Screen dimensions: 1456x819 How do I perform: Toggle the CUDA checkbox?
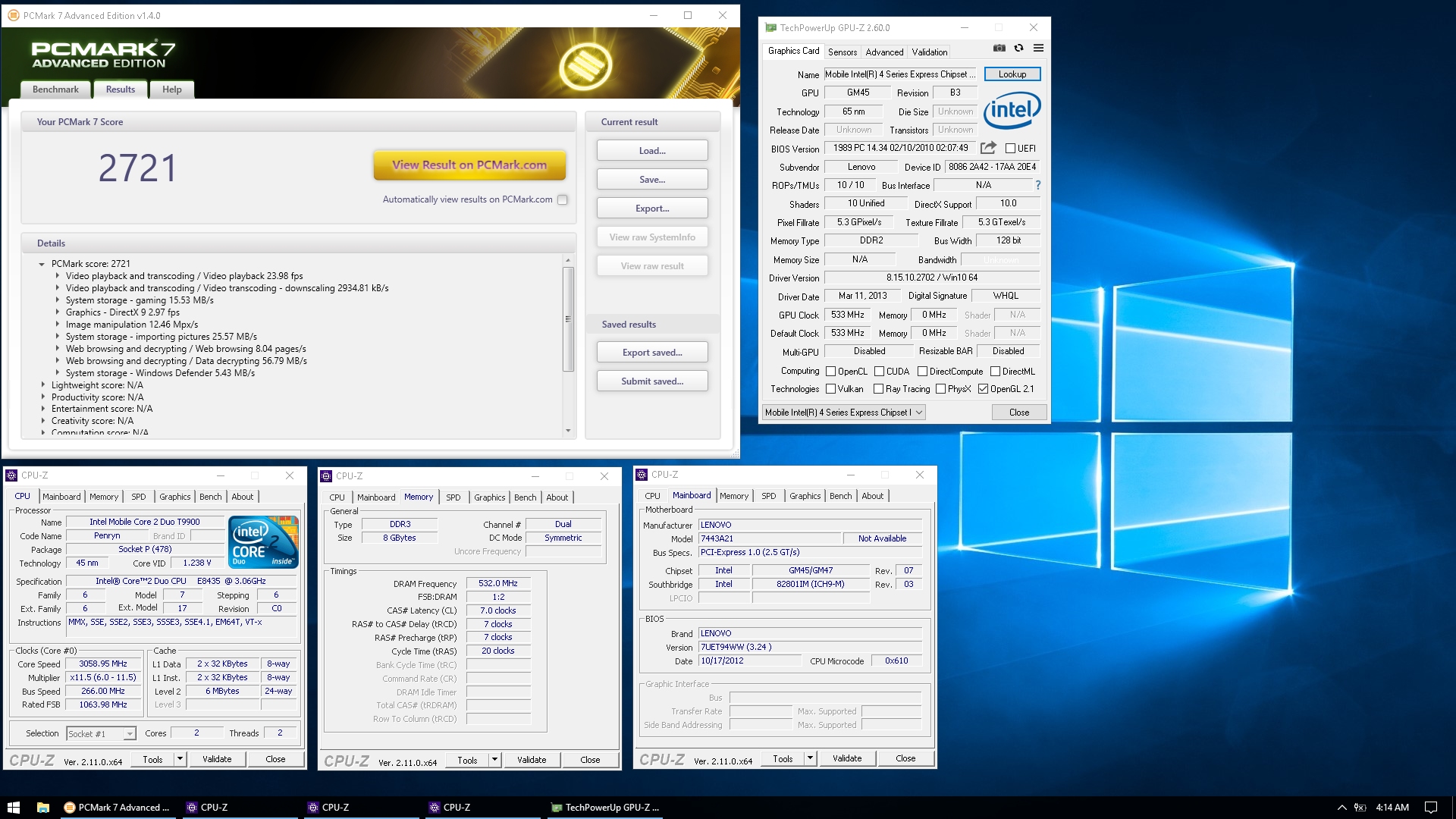point(879,372)
